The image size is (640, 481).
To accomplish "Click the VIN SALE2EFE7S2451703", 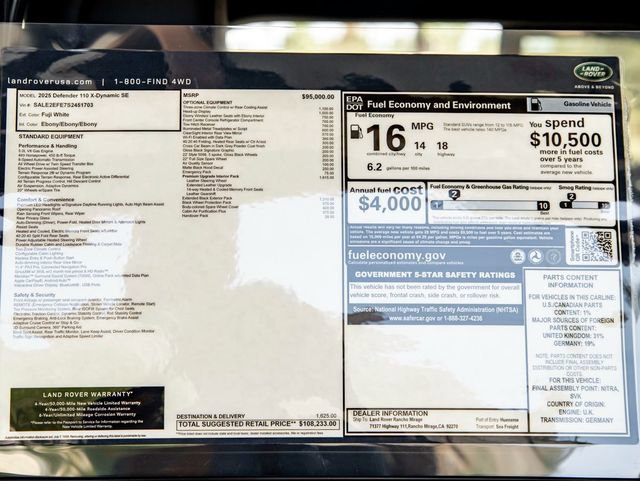I will coord(63,105).
